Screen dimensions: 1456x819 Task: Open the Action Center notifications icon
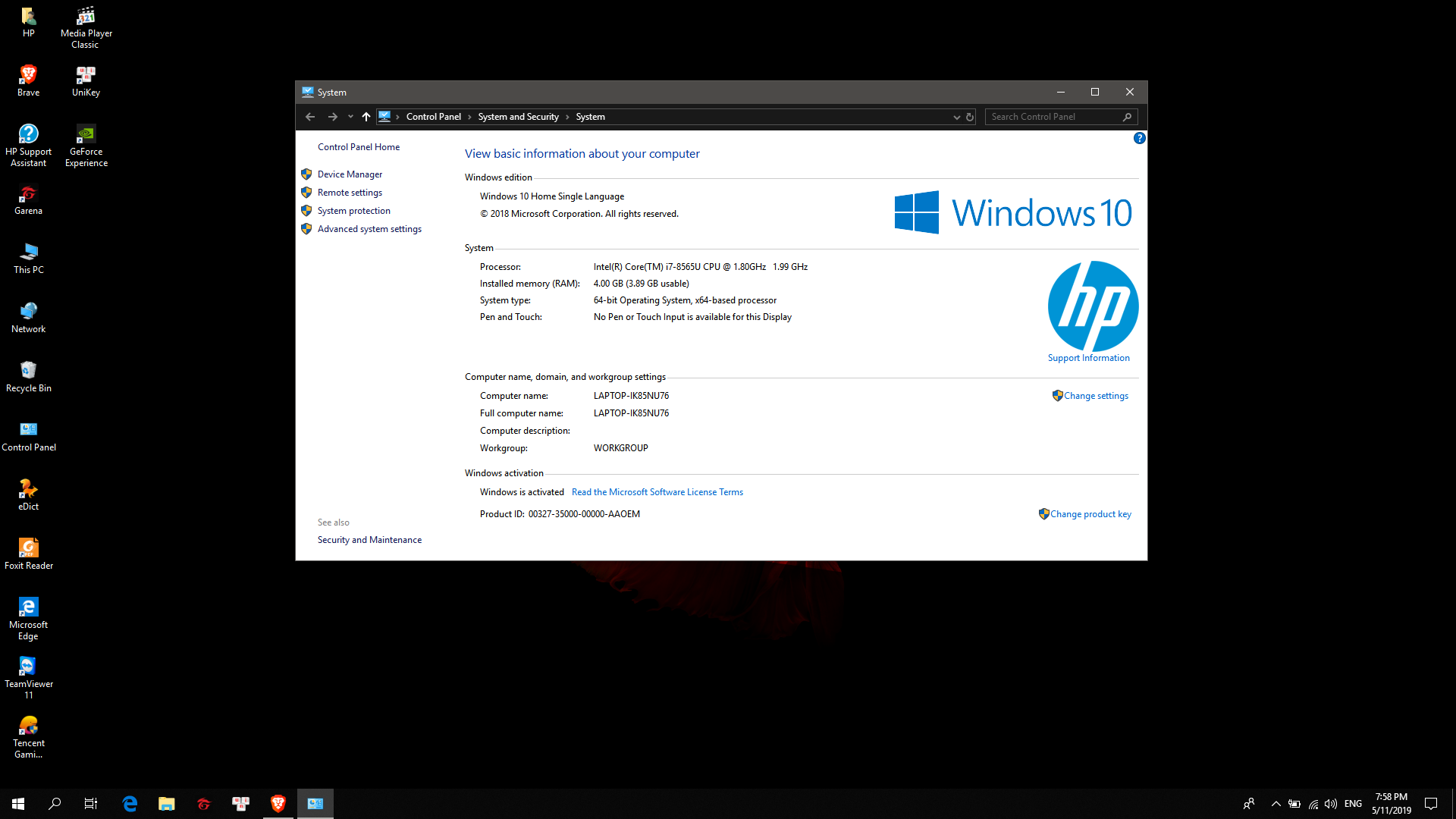[x=1431, y=804]
